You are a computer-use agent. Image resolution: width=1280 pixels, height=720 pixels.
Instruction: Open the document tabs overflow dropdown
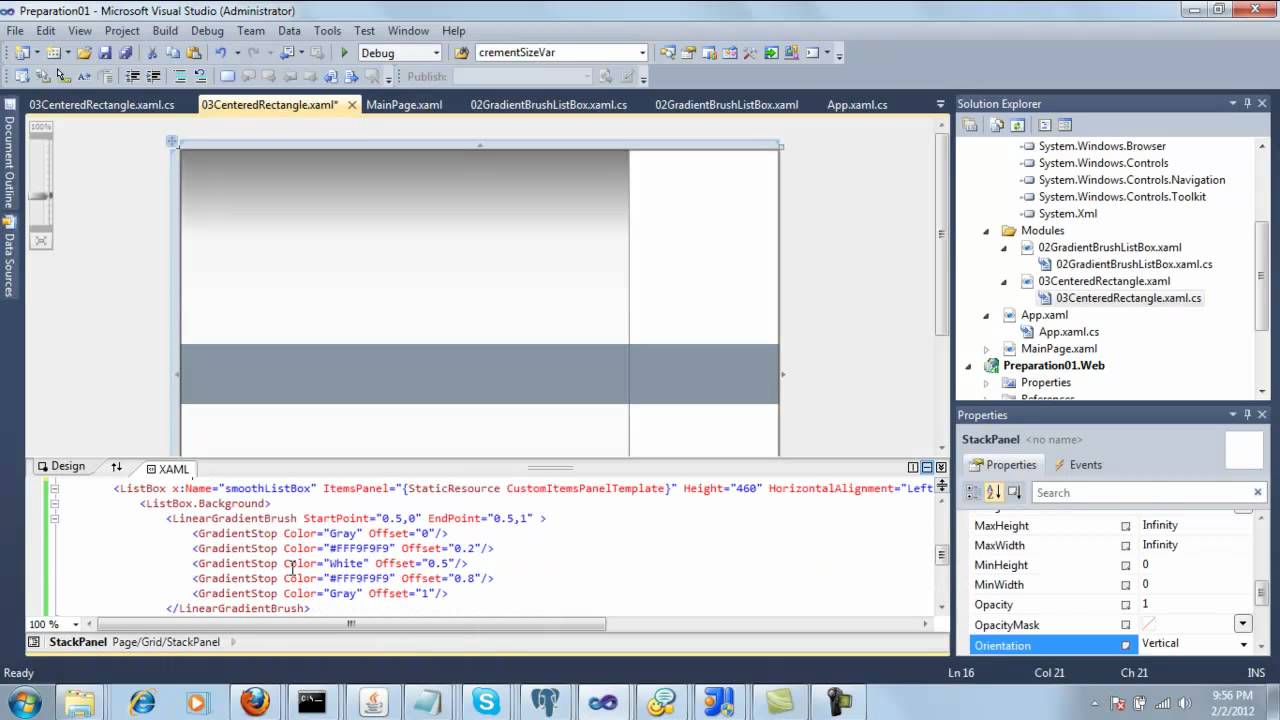tap(940, 104)
